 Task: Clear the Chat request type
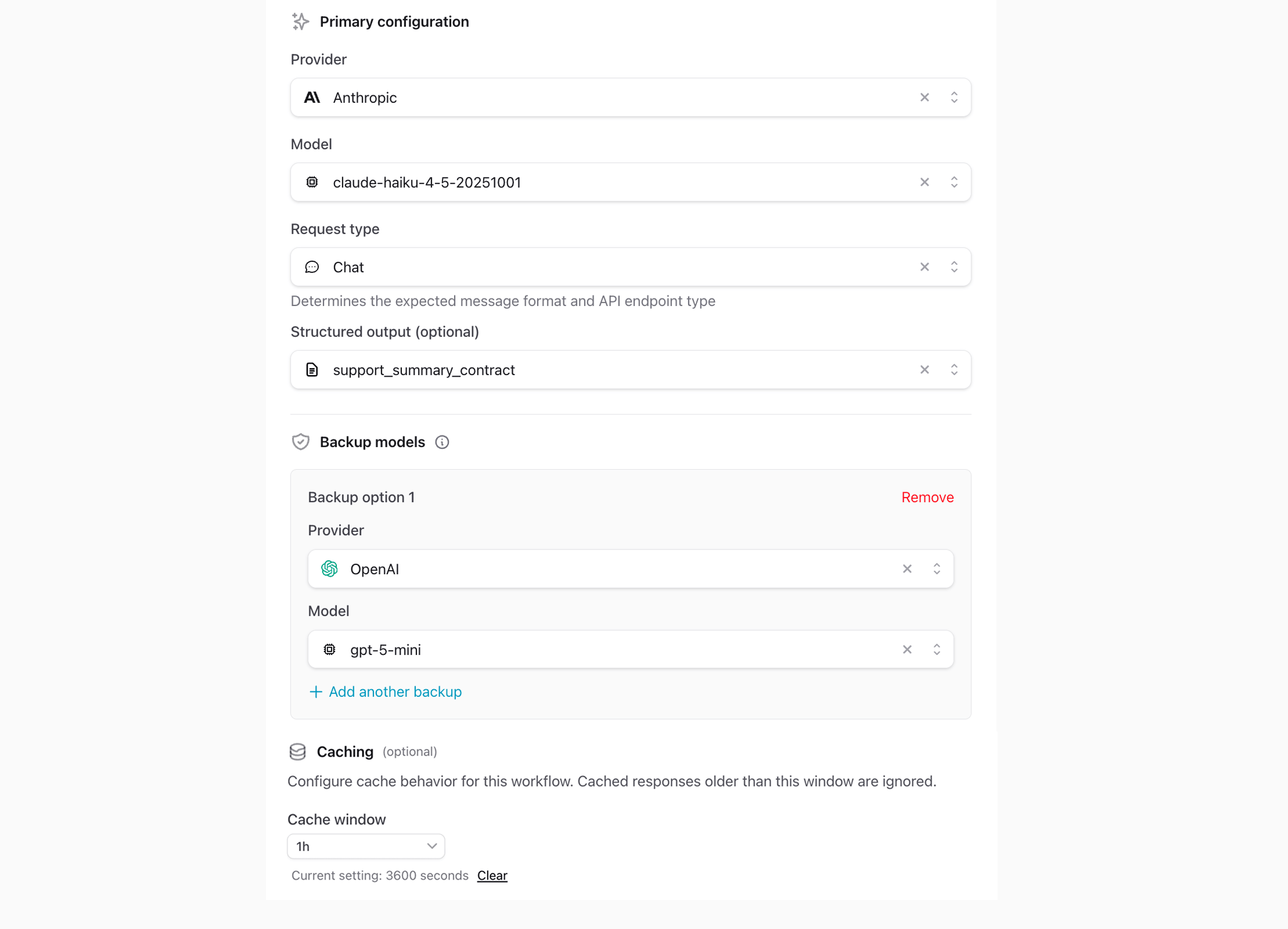pyautogui.click(x=924, y=267)
